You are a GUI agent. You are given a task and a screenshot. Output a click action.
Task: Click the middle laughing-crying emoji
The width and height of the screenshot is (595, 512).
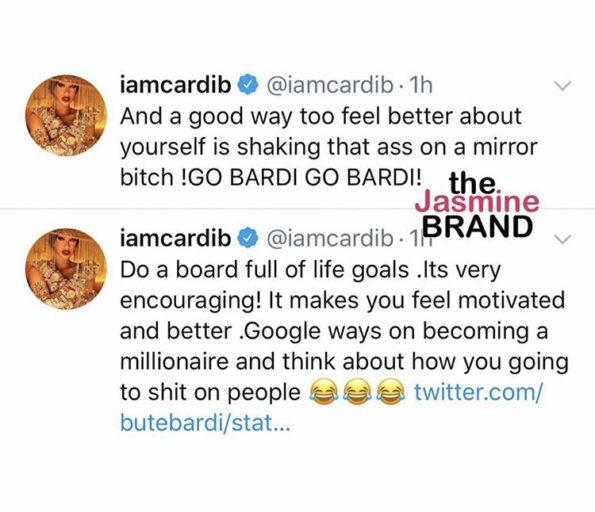coord(357,392)
